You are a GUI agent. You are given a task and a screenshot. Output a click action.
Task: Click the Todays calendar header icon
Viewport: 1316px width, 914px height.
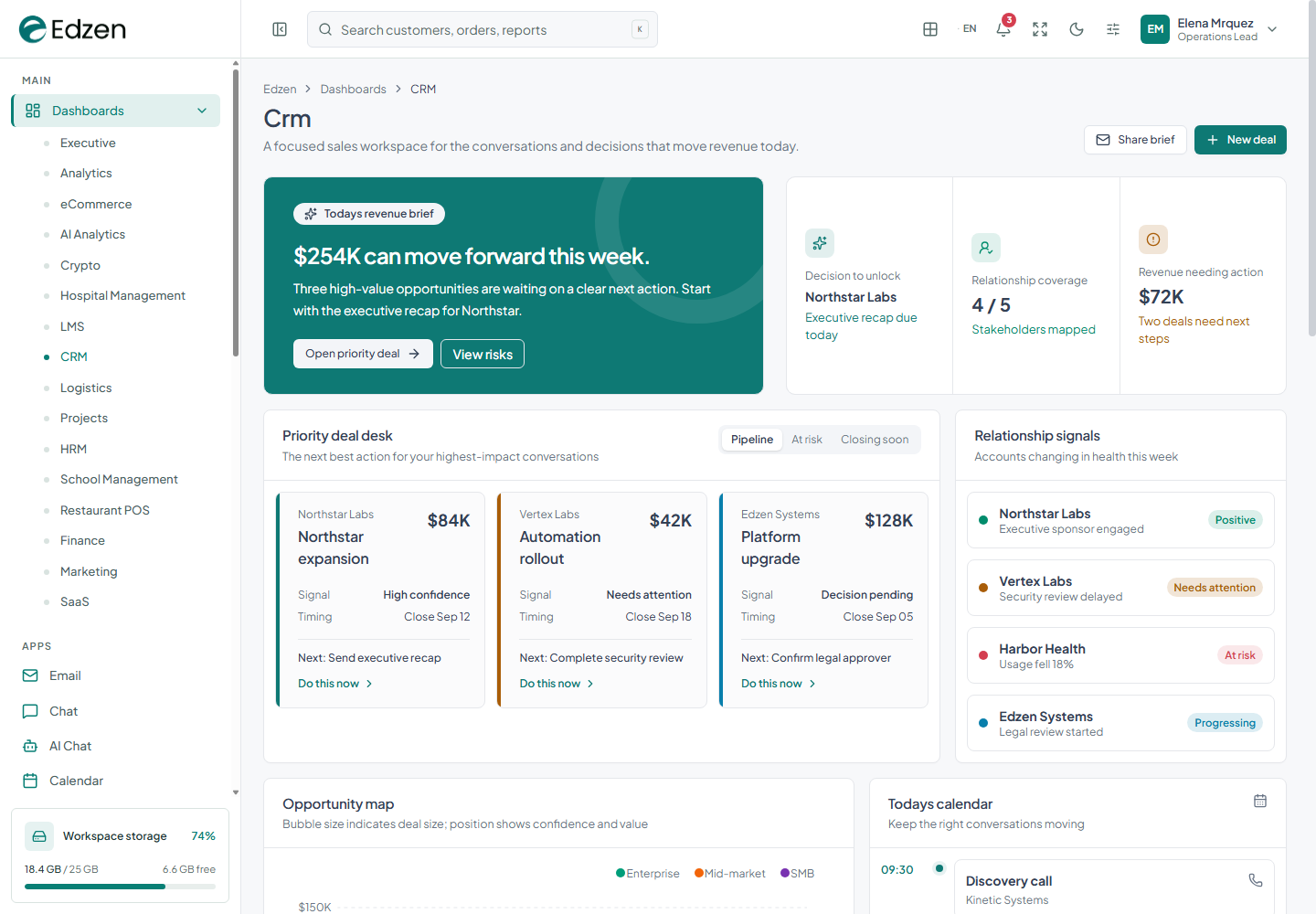tap(1260, 801)
